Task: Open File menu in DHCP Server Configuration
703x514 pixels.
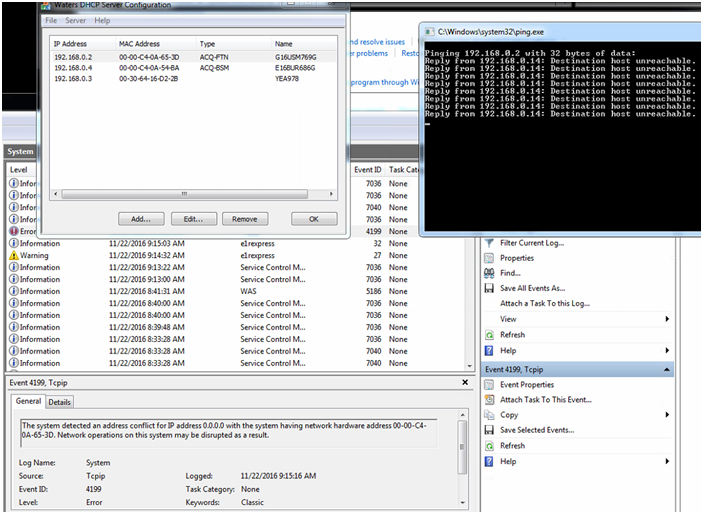Action: click(51, 21)
